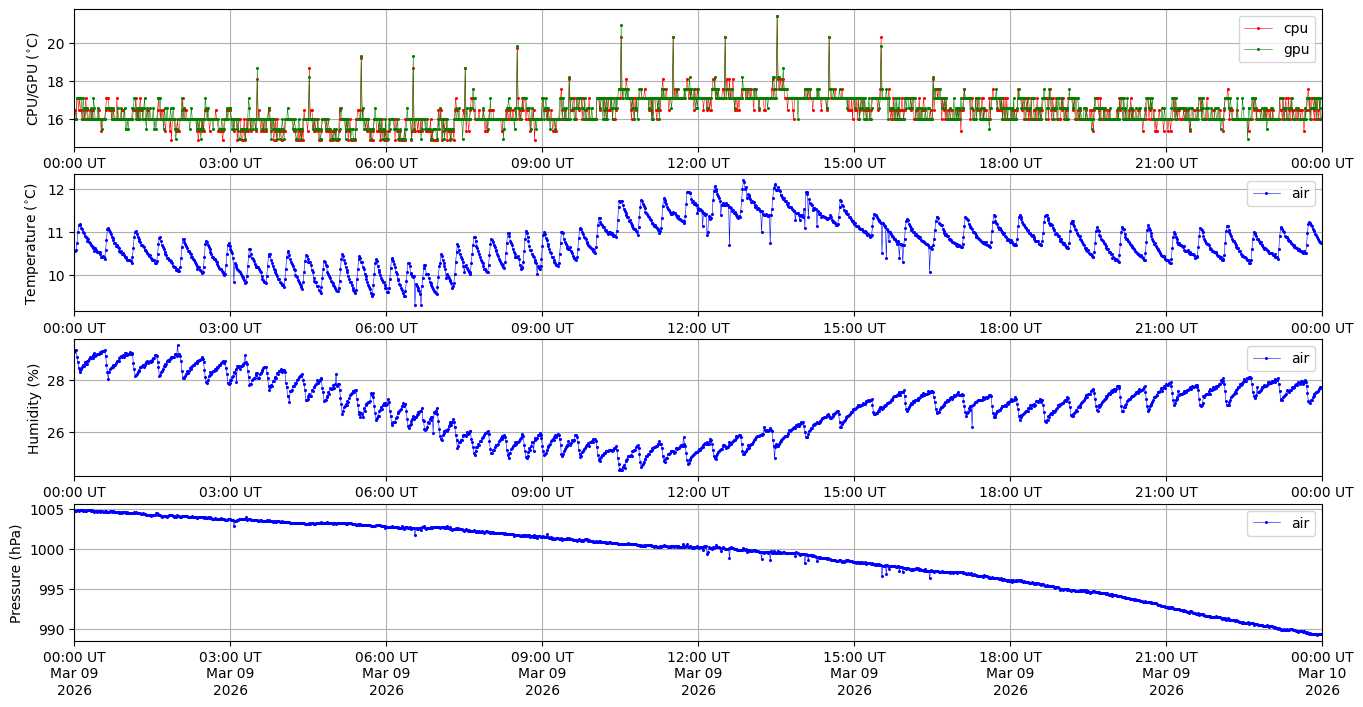Image resolution: width=1363 pixels, height=707 pixels.
Task: Click the 20 tick on the CPU/GPU axis
Action: 55,44
